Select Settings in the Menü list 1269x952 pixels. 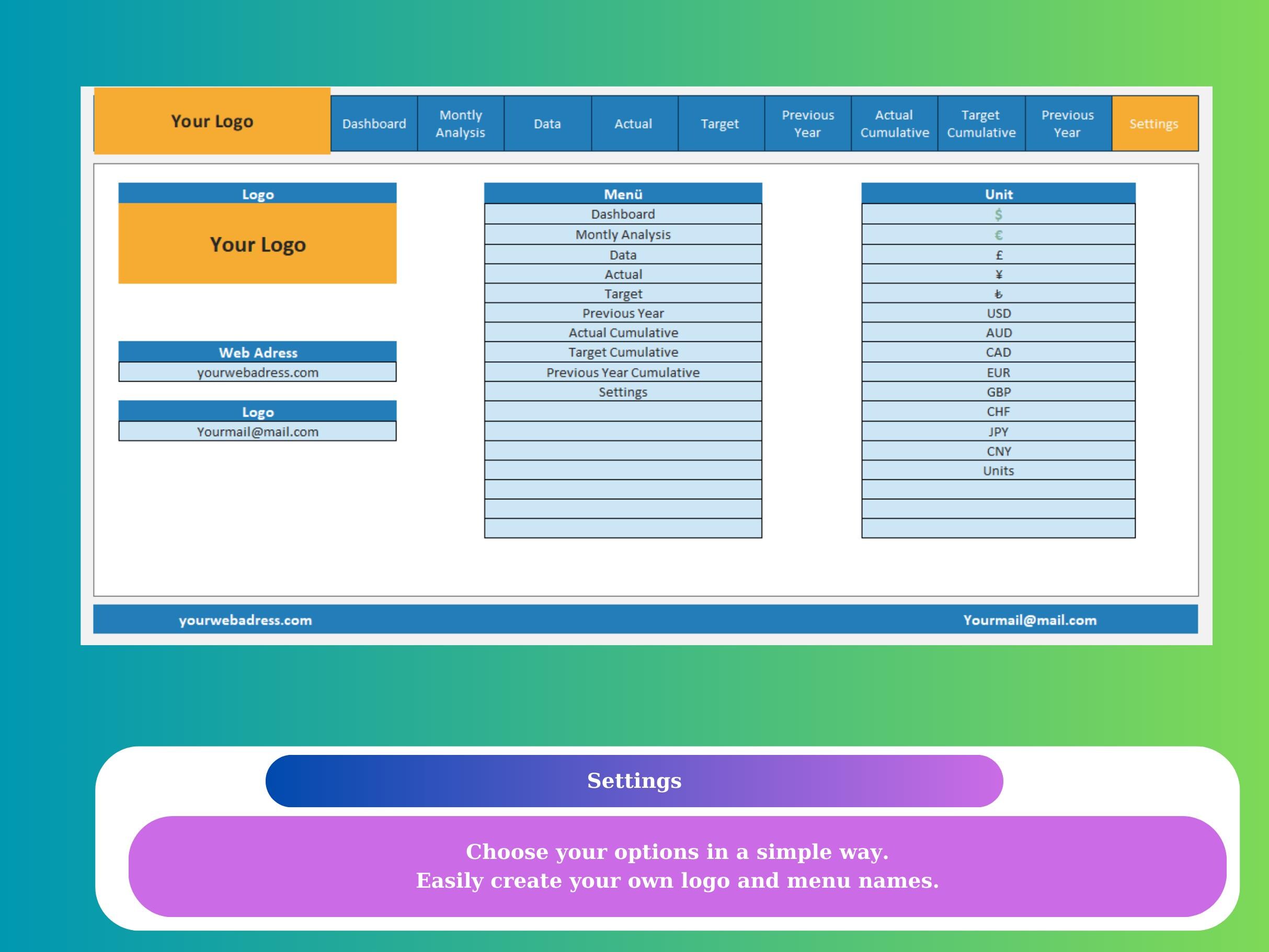623,392
